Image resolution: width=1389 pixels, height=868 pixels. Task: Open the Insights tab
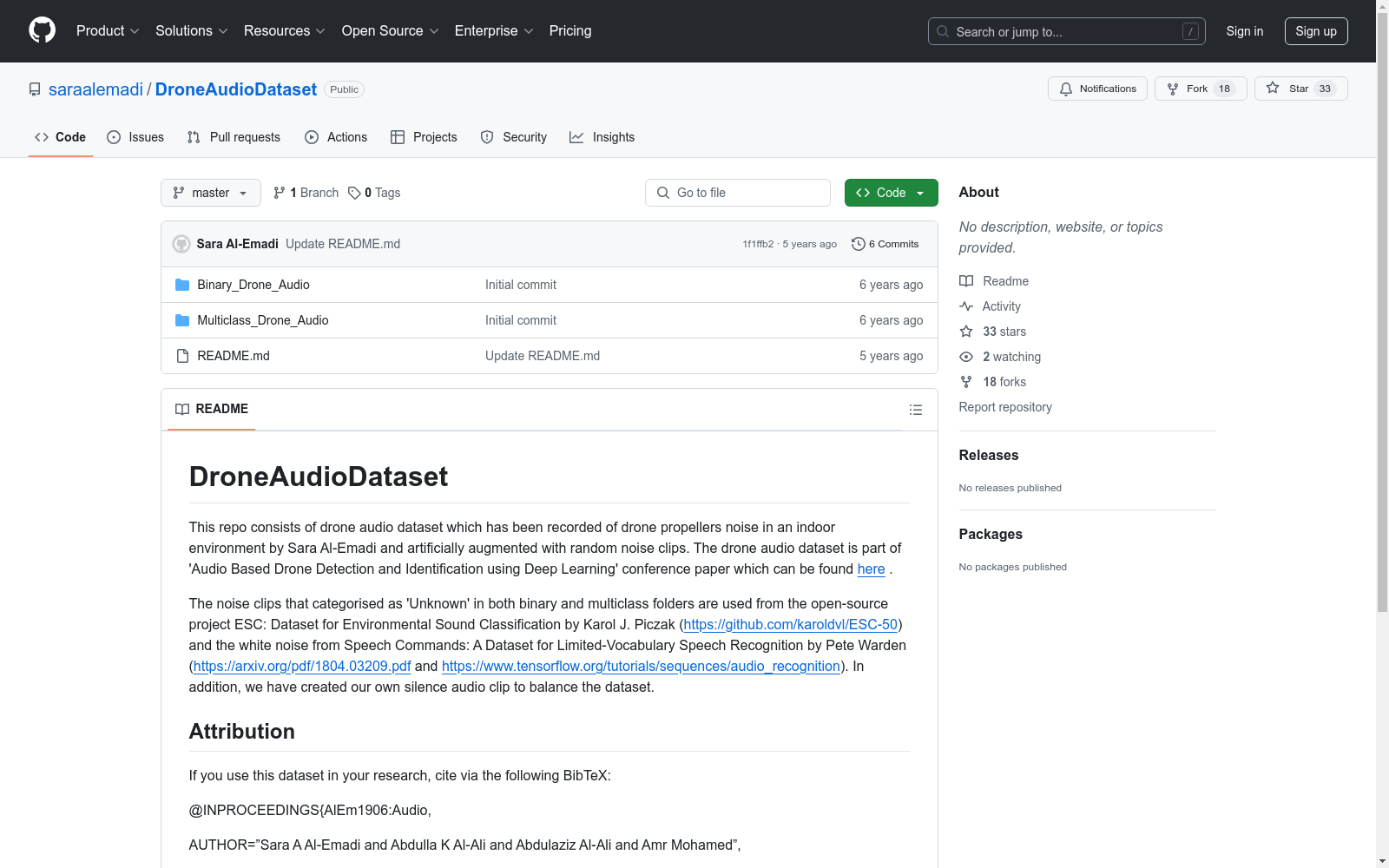point(602,137)
